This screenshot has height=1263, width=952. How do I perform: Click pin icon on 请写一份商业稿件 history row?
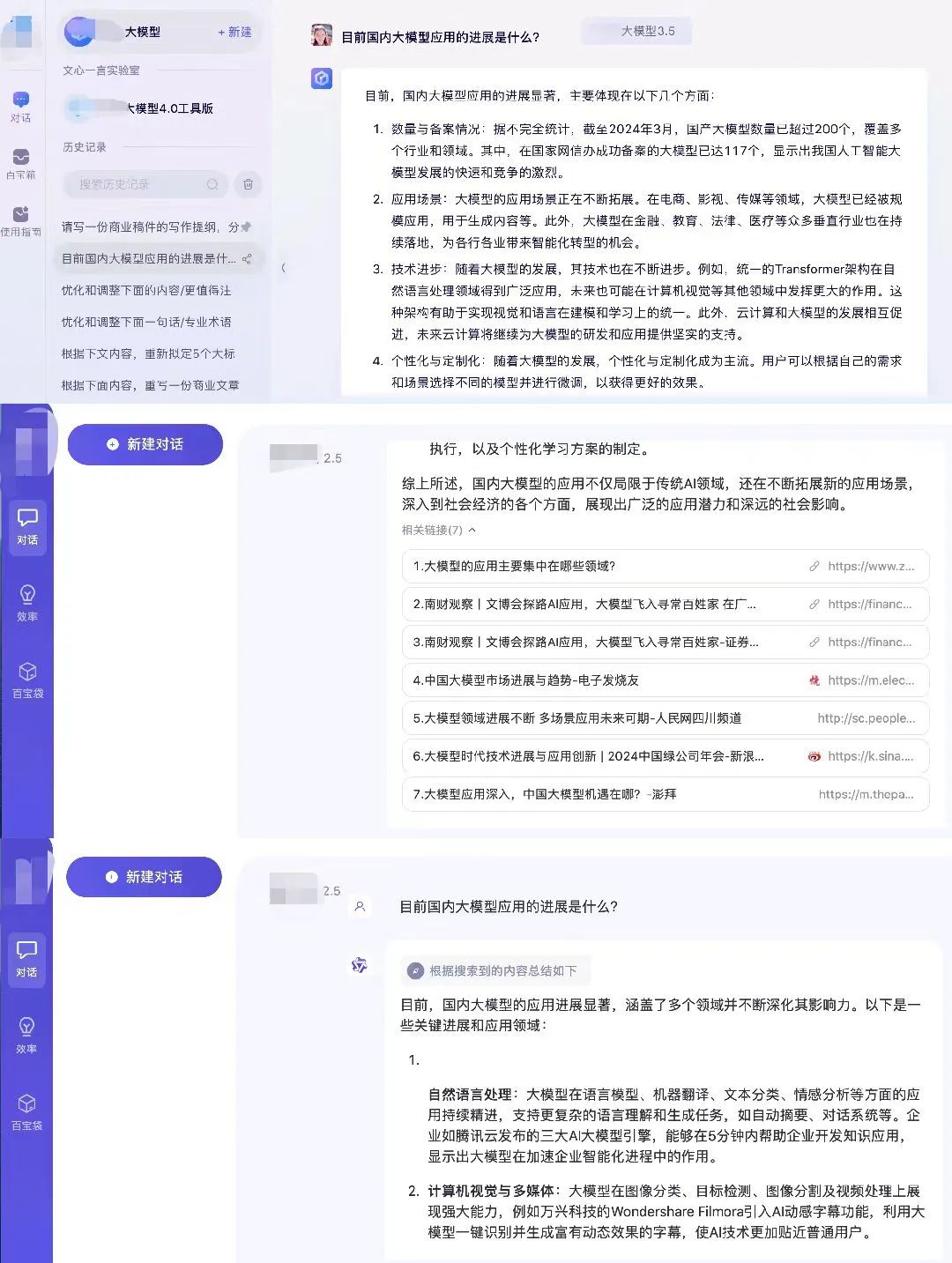(246, 227)
